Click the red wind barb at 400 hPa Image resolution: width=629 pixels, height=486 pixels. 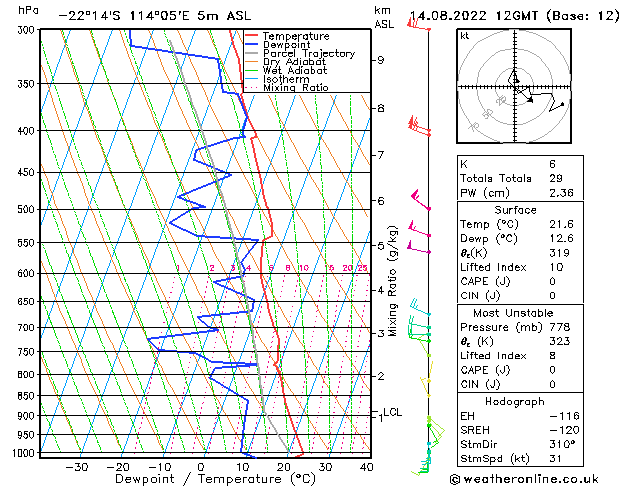[x=419, y=126]
